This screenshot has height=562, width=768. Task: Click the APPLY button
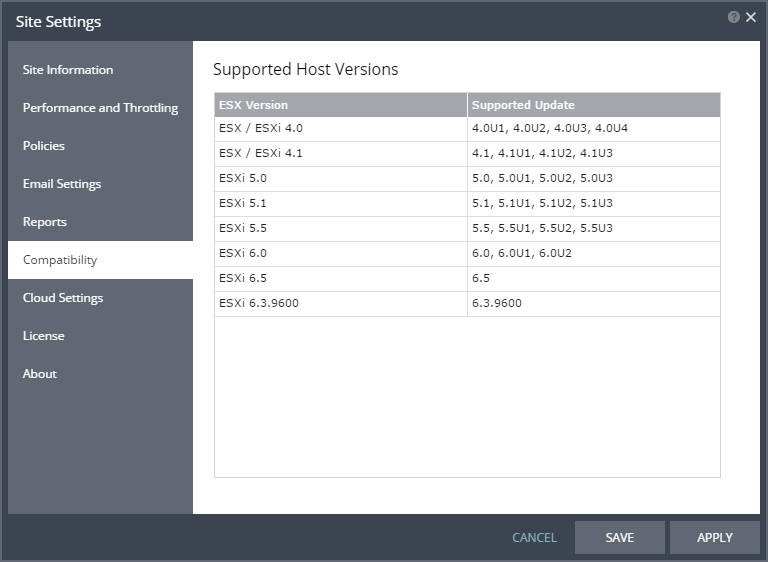[715, 538]
